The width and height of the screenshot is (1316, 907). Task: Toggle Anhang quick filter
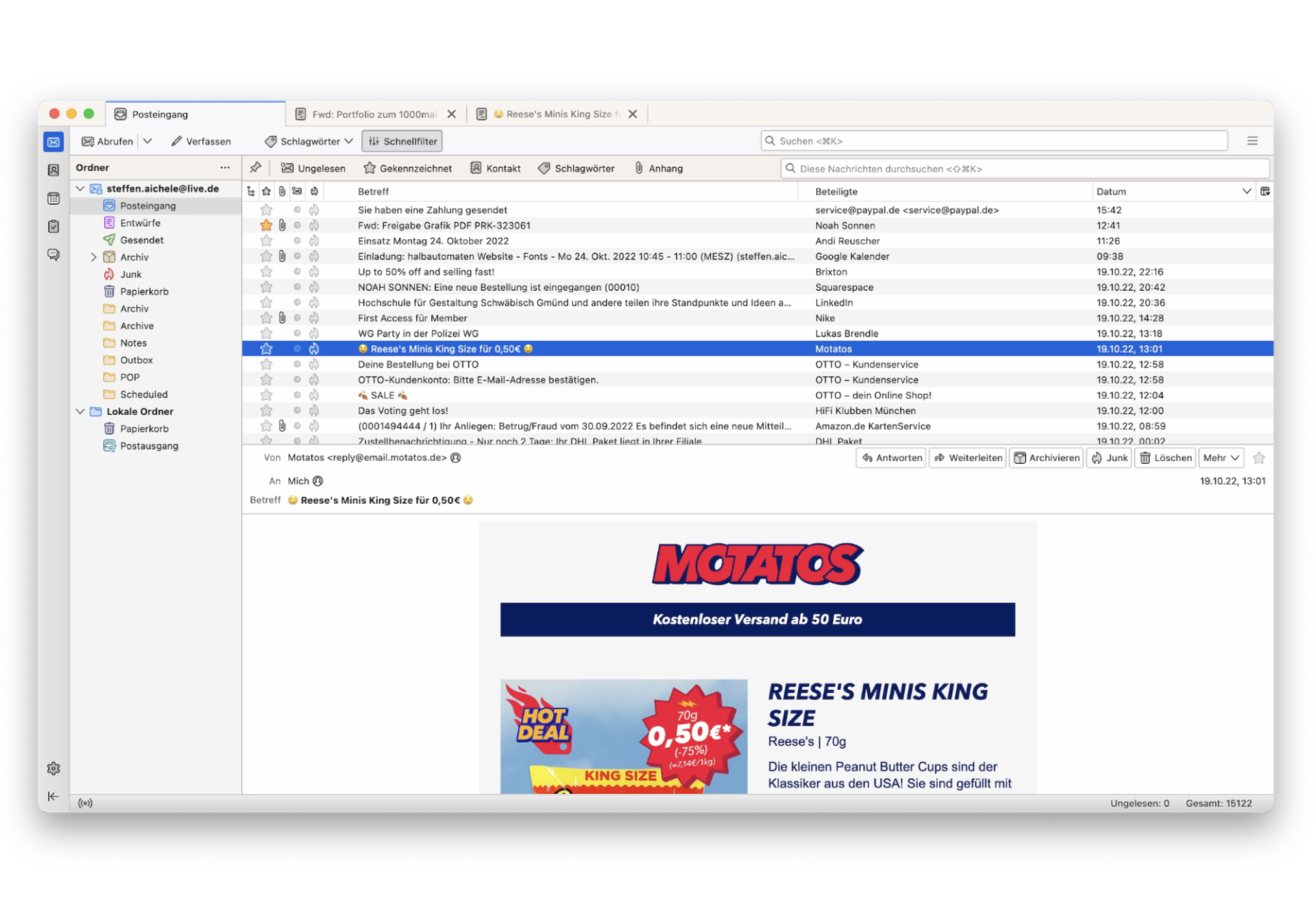point(658,168)
